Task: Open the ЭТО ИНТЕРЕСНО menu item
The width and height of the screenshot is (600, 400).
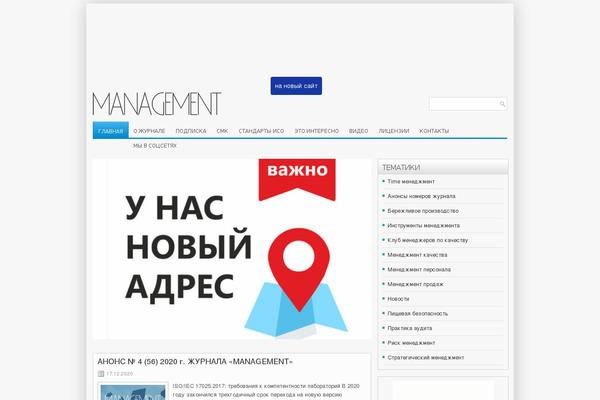Action: pos(316,131)
